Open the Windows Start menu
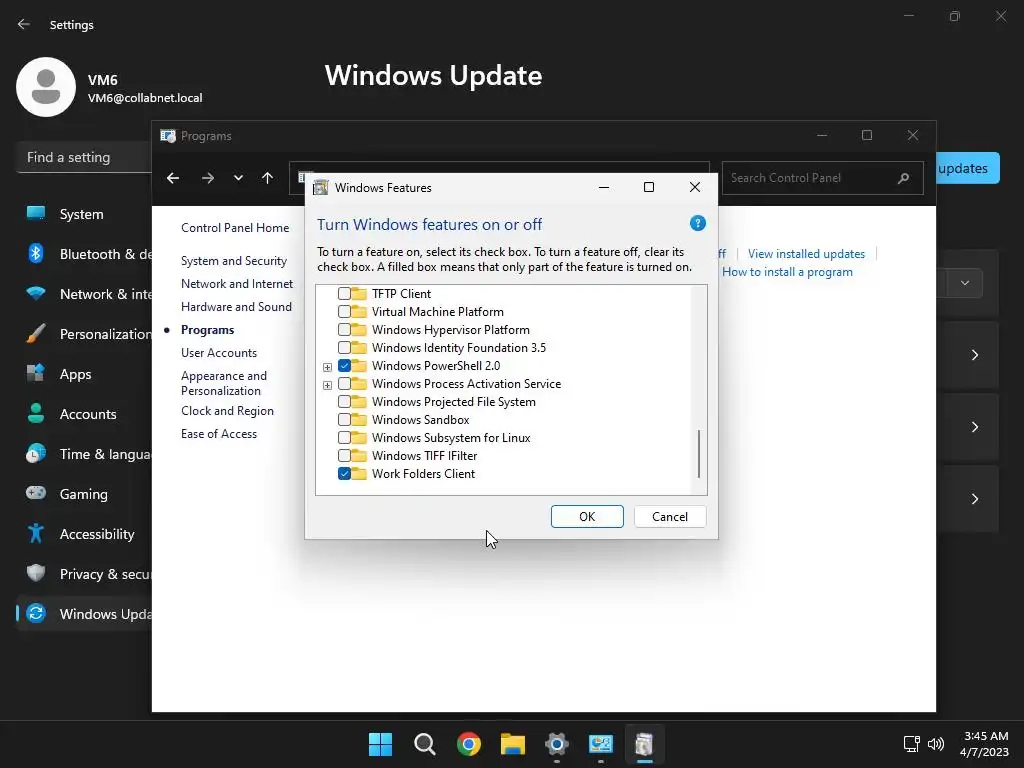 pyautogui.click(x=380, y=744)
